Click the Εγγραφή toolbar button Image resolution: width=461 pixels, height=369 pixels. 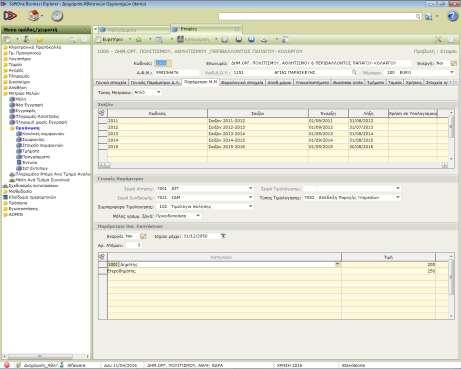coord(111,39)
